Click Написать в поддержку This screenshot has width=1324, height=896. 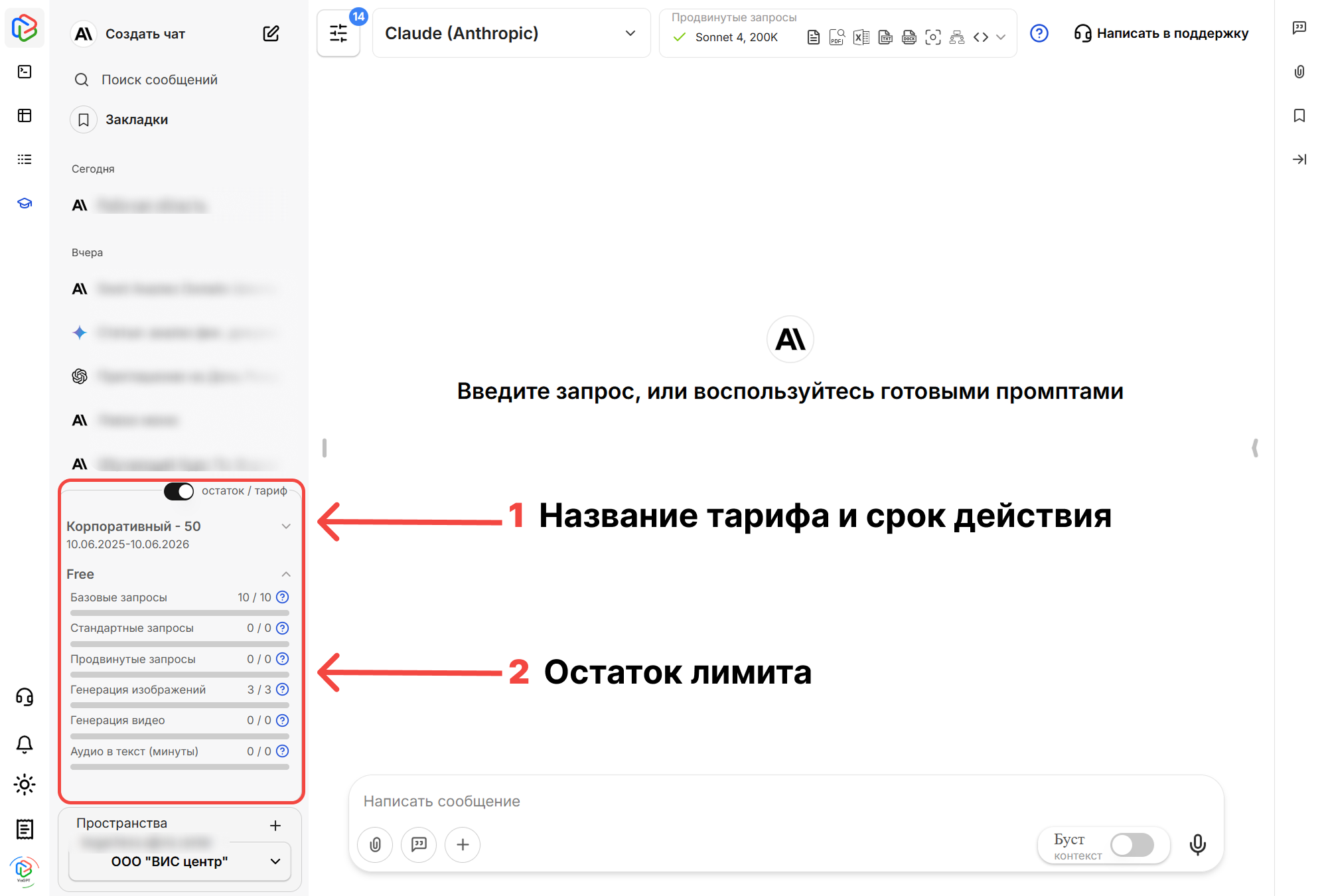pos(1161,33)
